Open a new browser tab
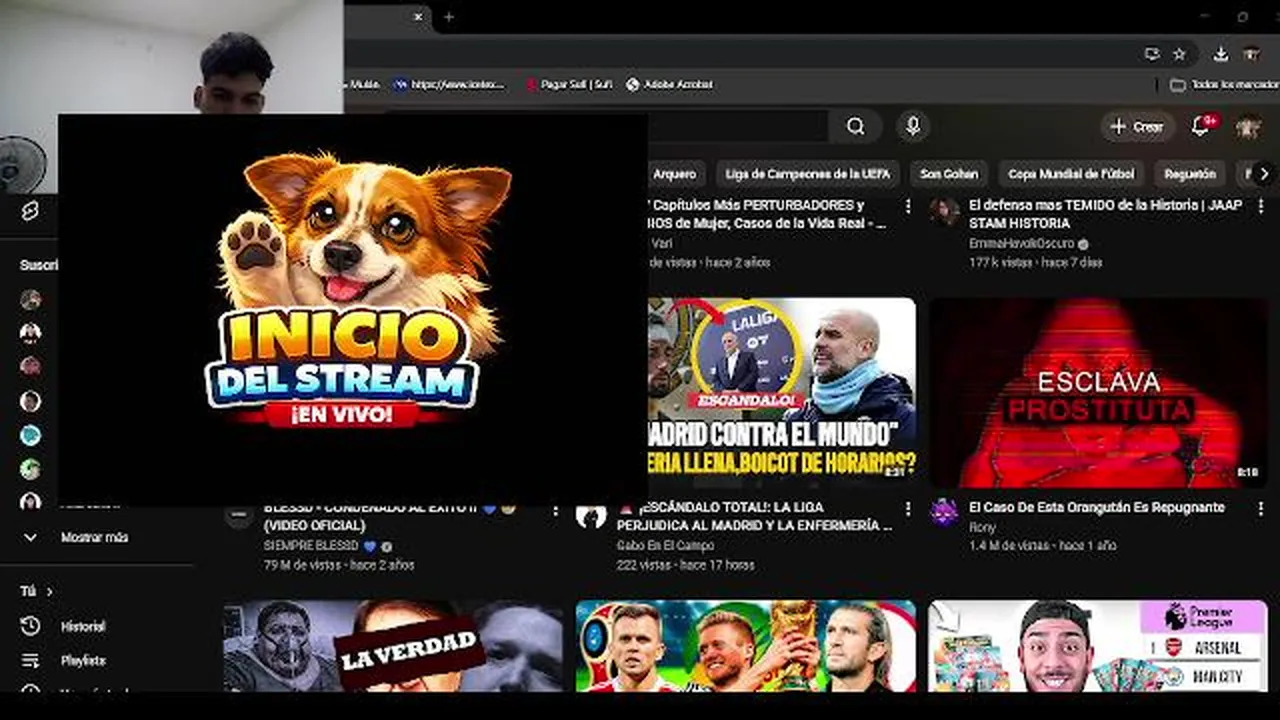 point(448,17)
